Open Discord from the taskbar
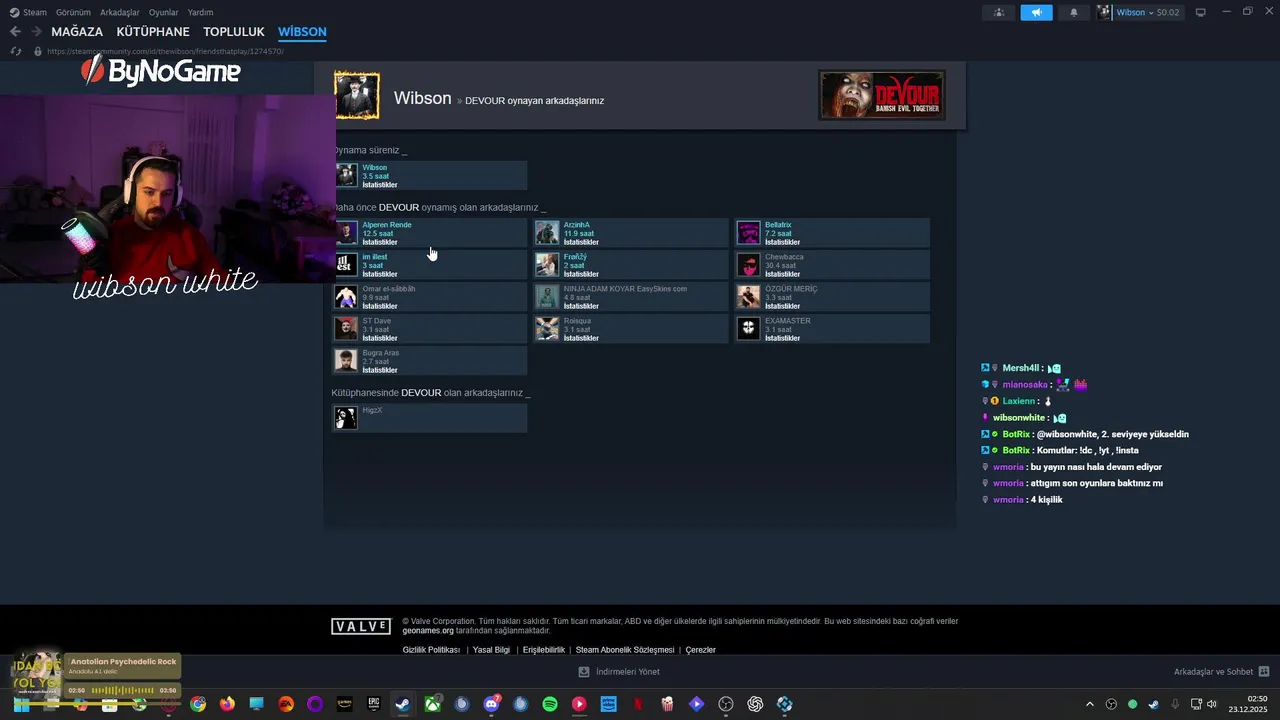This screenshot has height=720, width=1280. tap(491, 704)
